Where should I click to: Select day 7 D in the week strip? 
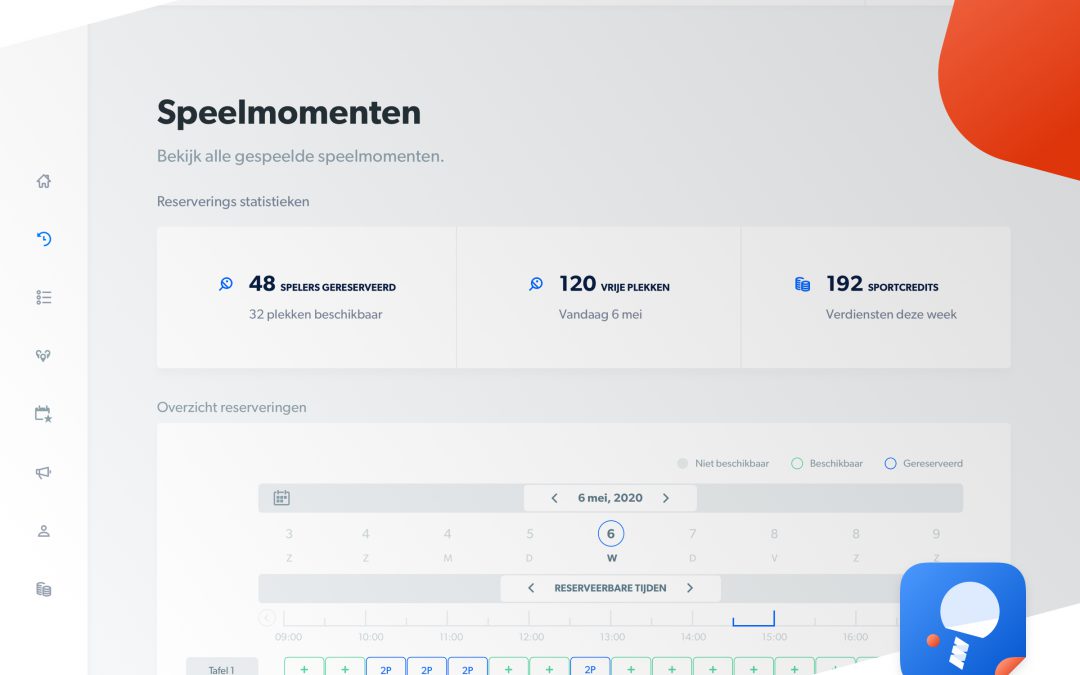pos(692,544)
